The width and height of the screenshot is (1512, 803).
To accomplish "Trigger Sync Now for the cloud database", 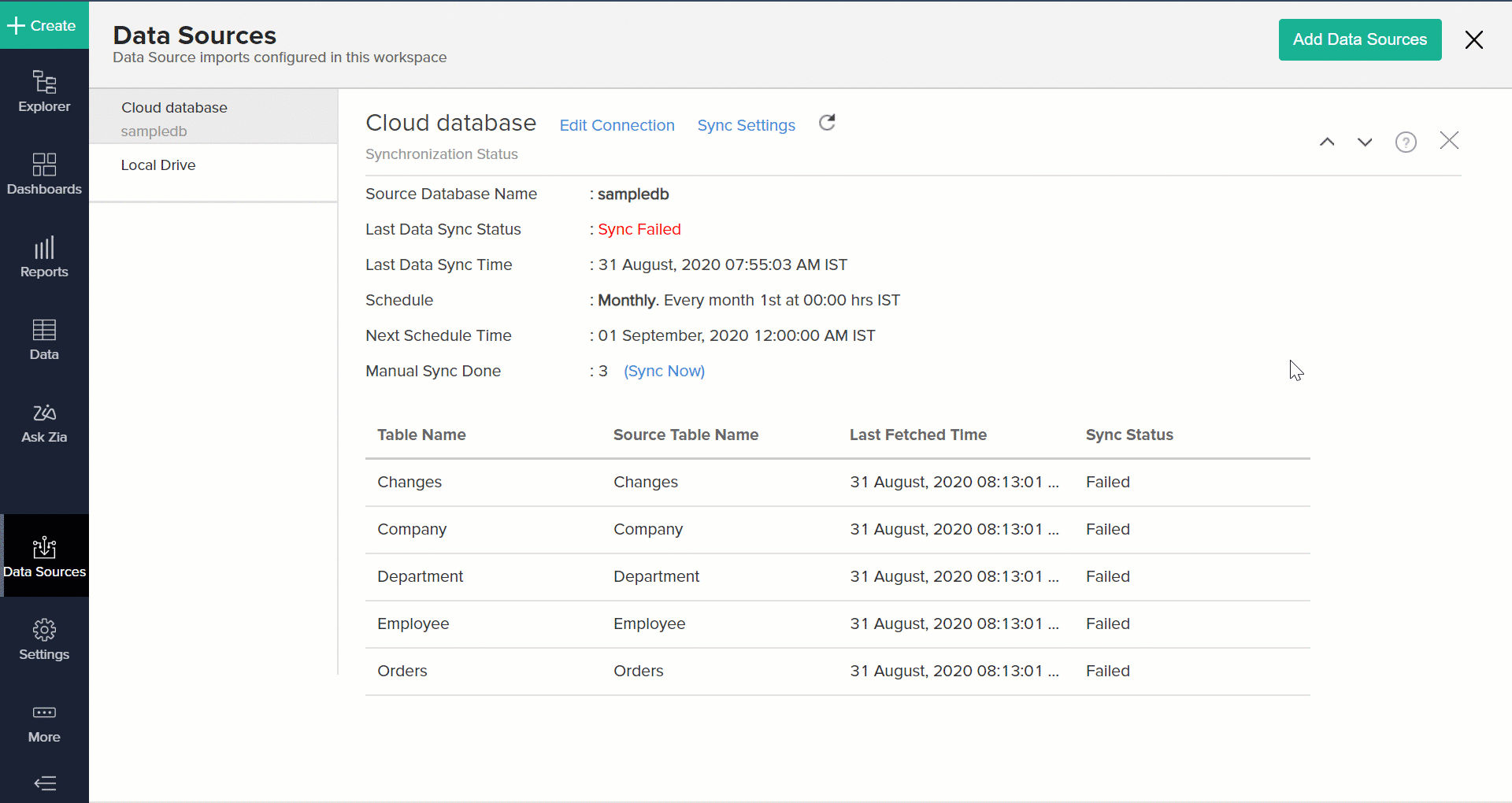I will click(664, 371).
